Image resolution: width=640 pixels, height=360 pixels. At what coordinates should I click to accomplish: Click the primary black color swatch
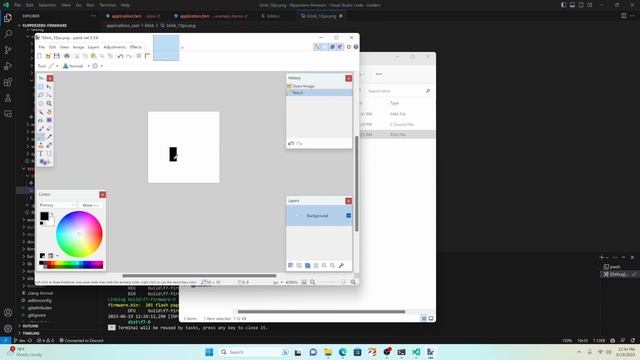point(44,216)
